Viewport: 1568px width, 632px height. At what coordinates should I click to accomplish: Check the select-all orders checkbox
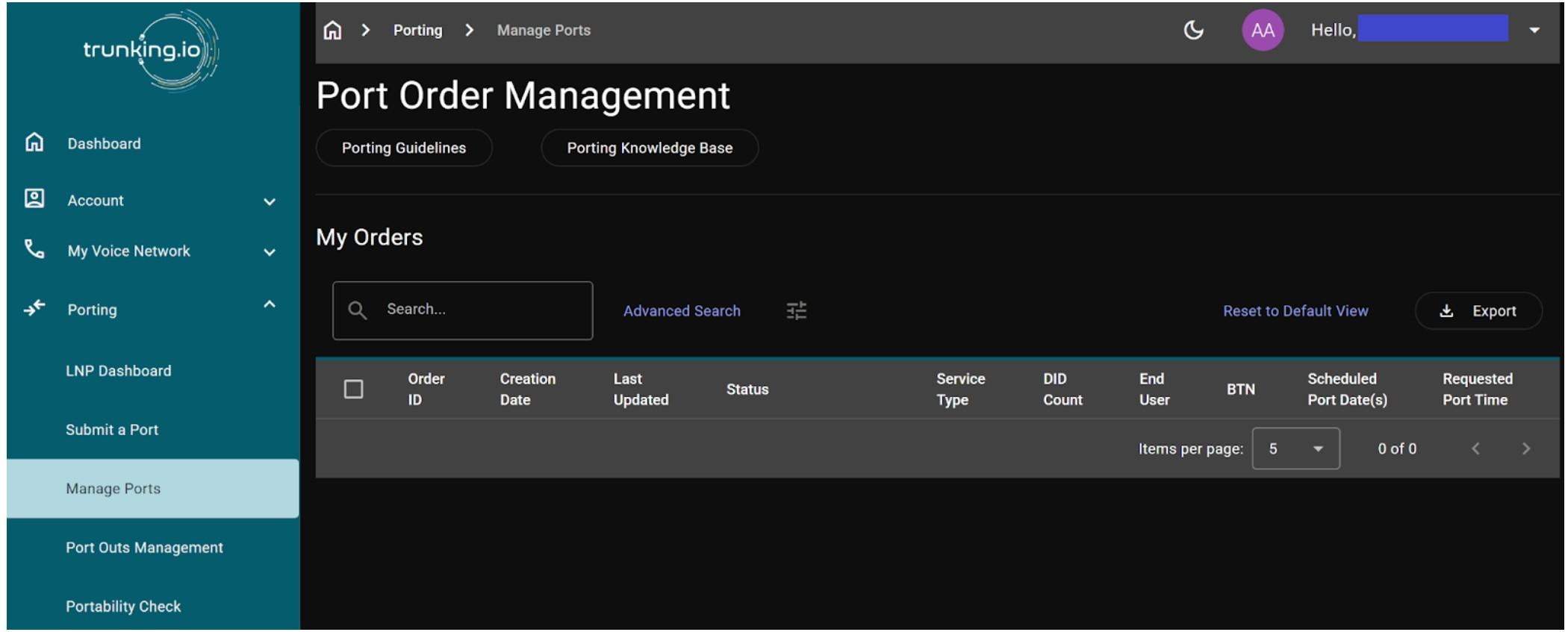click(x=353, y=389)
